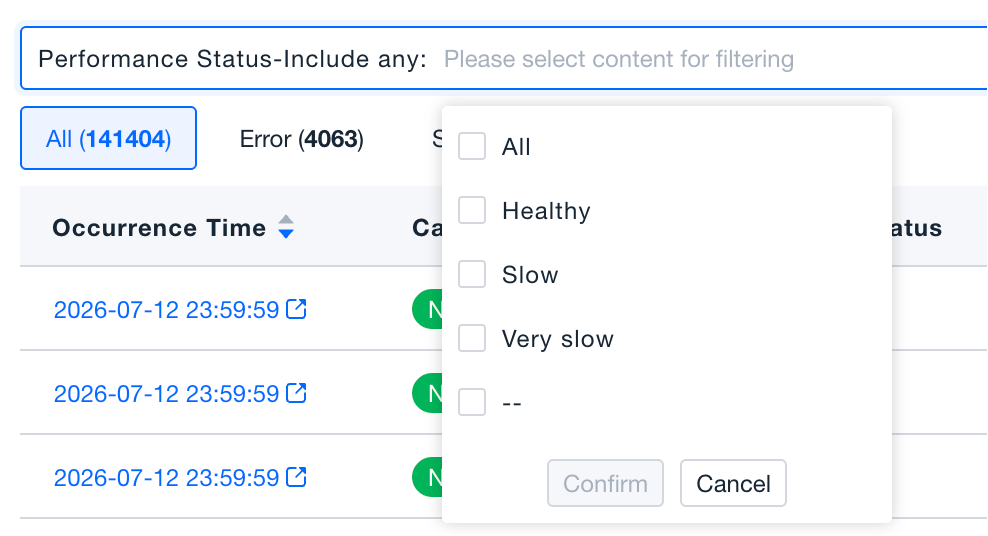Open first row 2026-07-12 23:59:59 timestamp link
Viewport: 988px width, 536px height.
click(x=166, y=309)
